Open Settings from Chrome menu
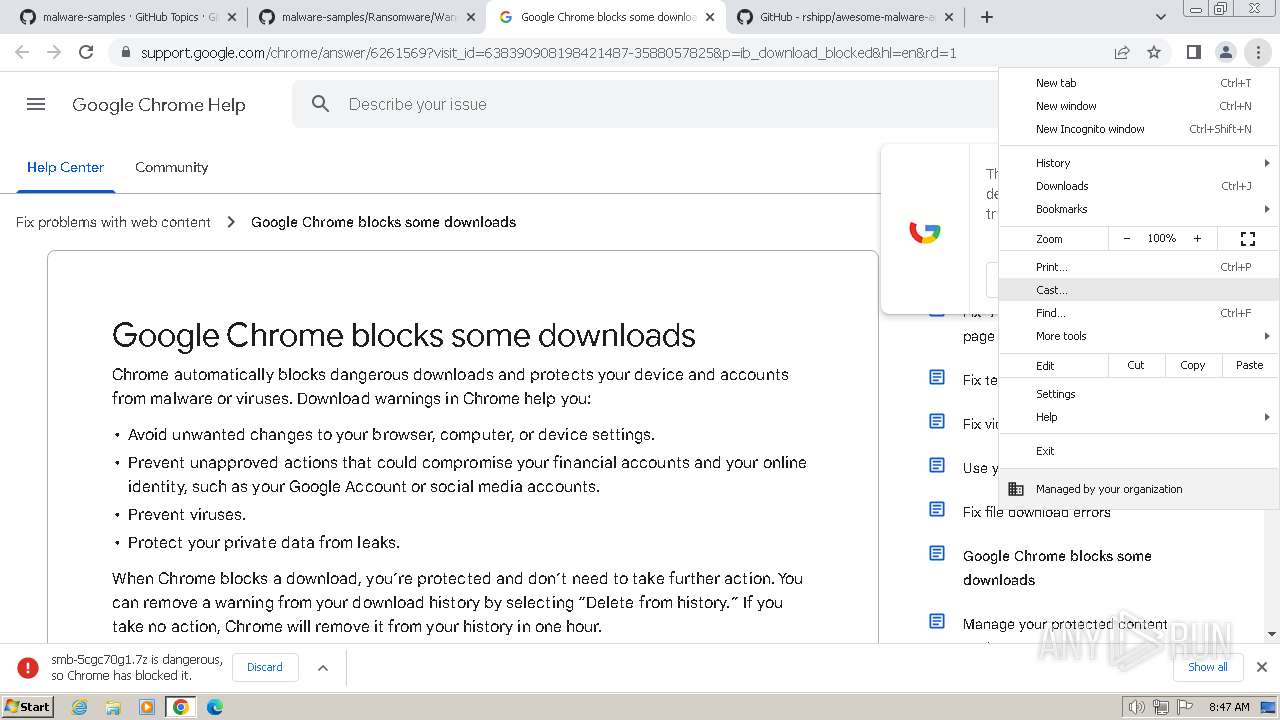 [1139, 394]
